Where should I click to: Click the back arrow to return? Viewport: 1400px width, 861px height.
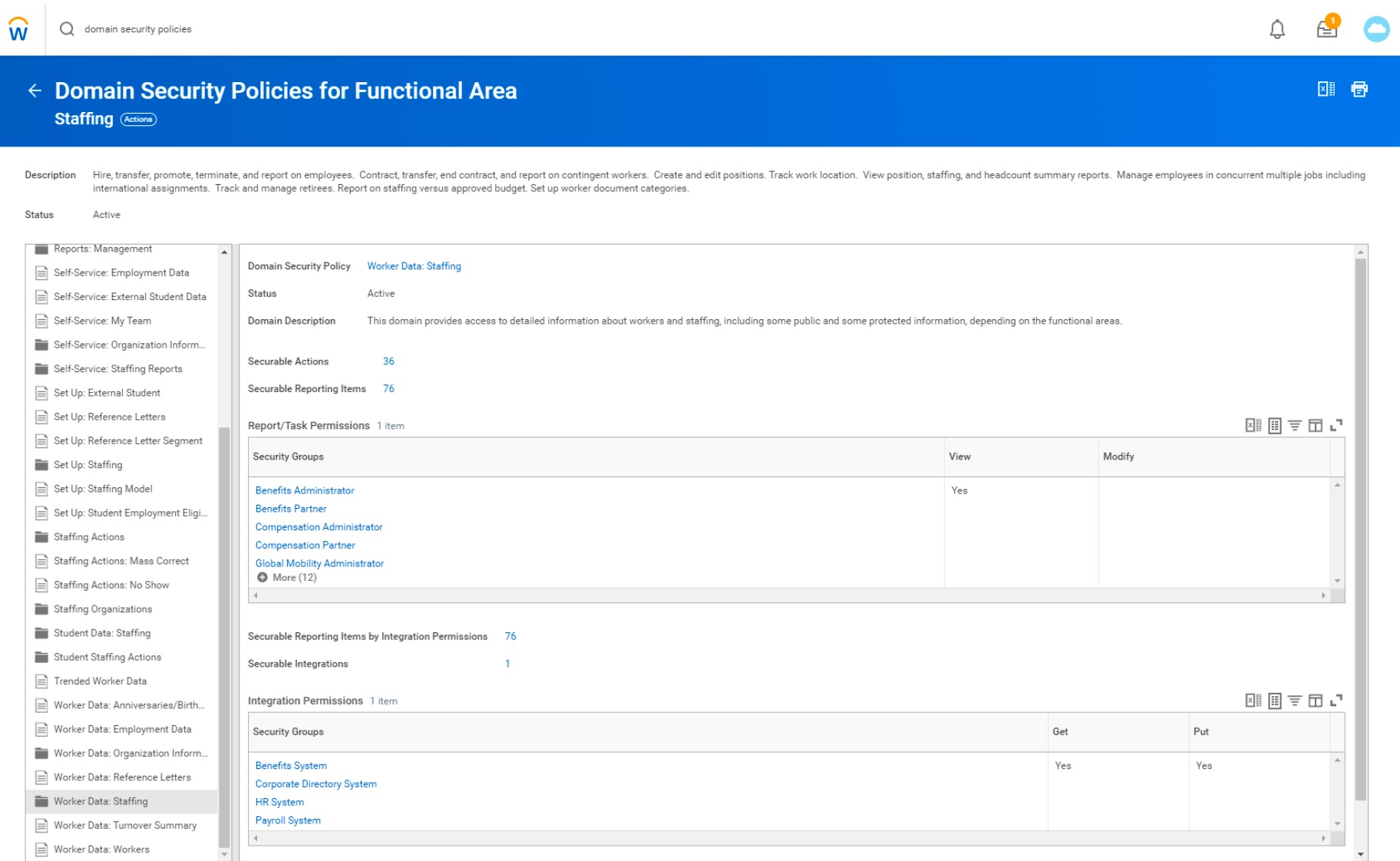point(34,90)
